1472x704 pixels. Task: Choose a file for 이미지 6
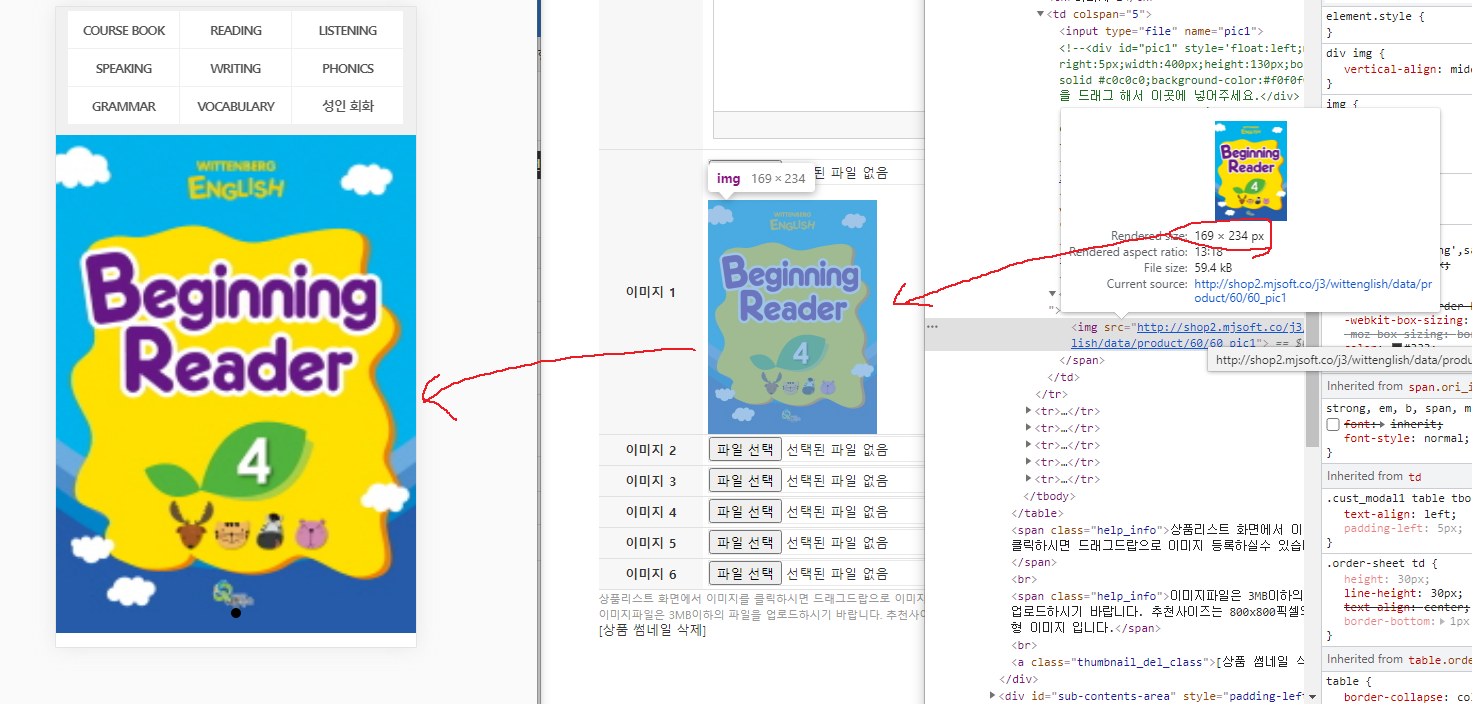point(745,574)
